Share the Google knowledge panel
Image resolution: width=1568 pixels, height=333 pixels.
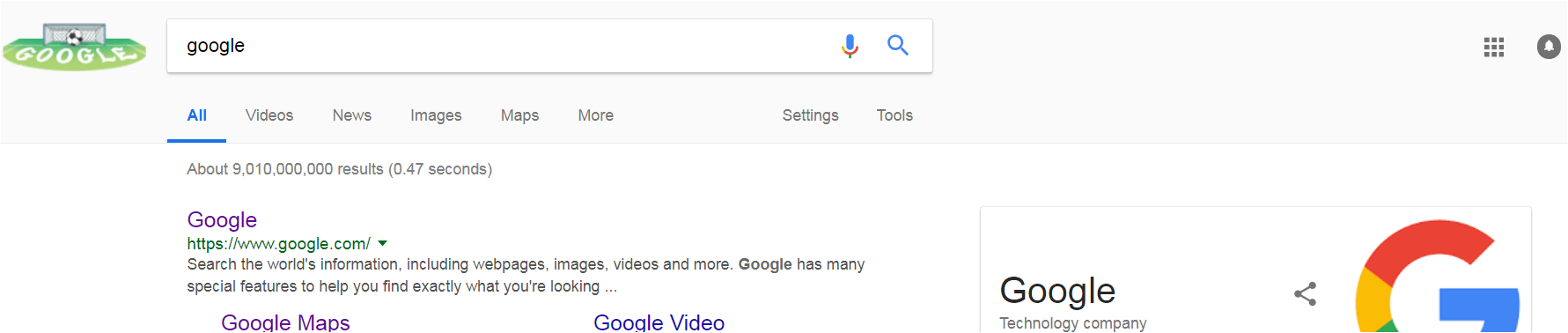(1305, 293)
